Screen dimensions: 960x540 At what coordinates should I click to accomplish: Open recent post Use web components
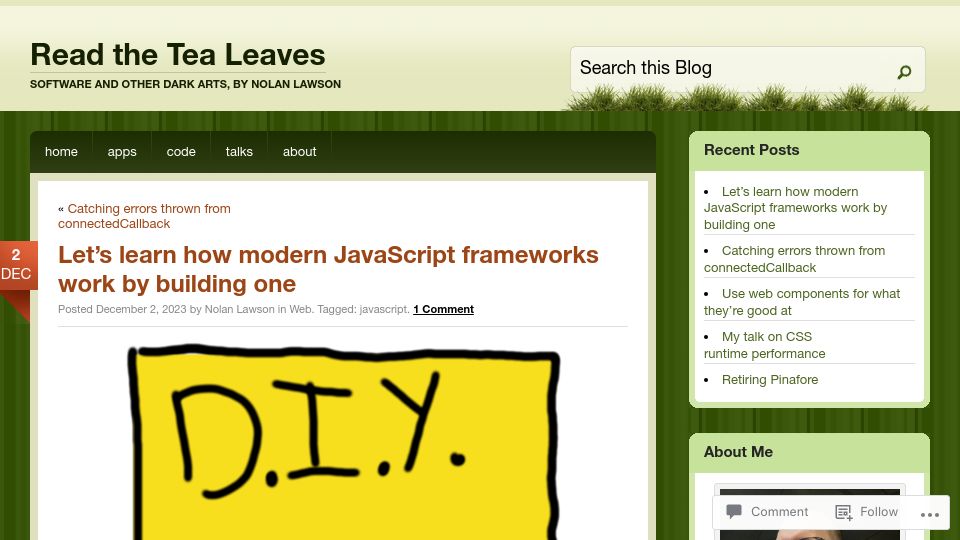point(802,302)
